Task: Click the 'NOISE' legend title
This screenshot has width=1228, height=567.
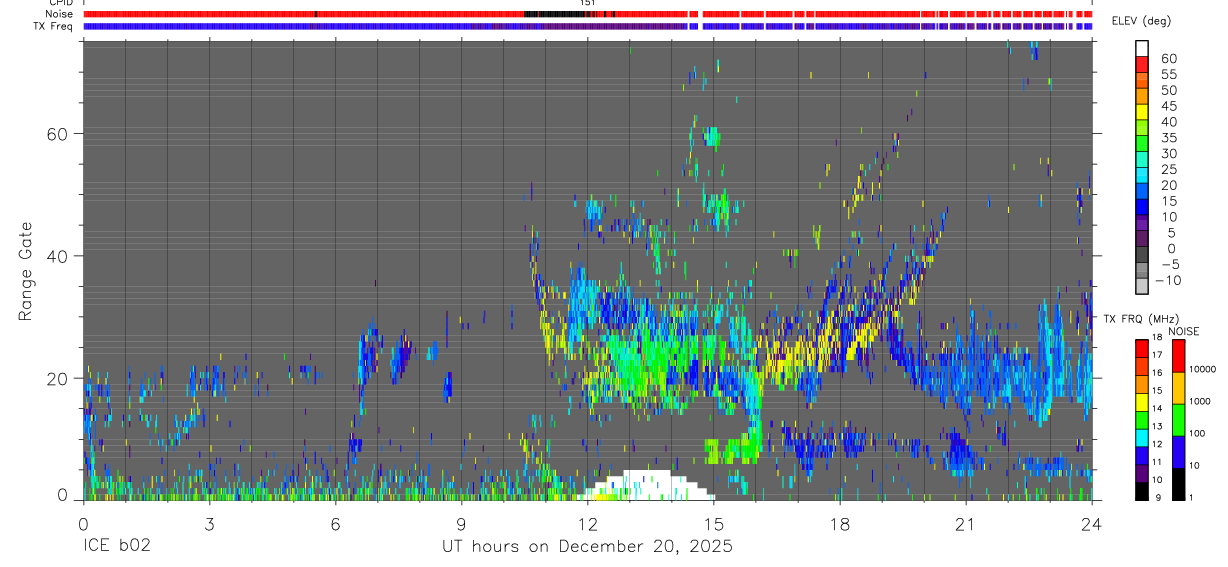Action: tap(1183, 331)
